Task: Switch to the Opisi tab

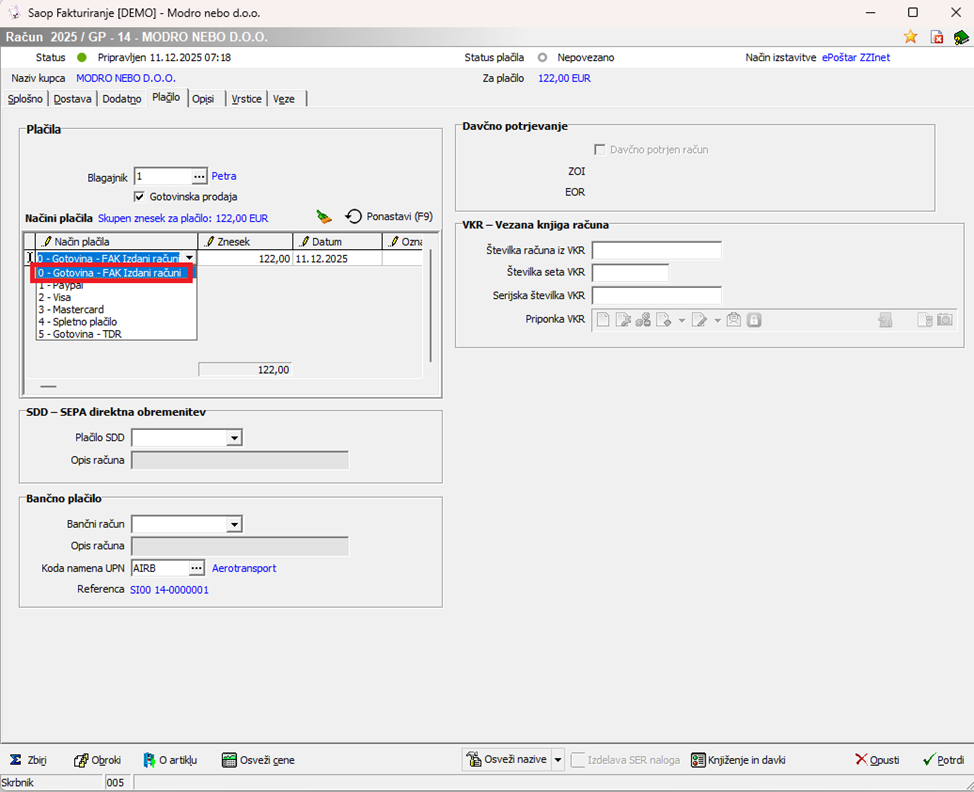Action: (203, 99)
